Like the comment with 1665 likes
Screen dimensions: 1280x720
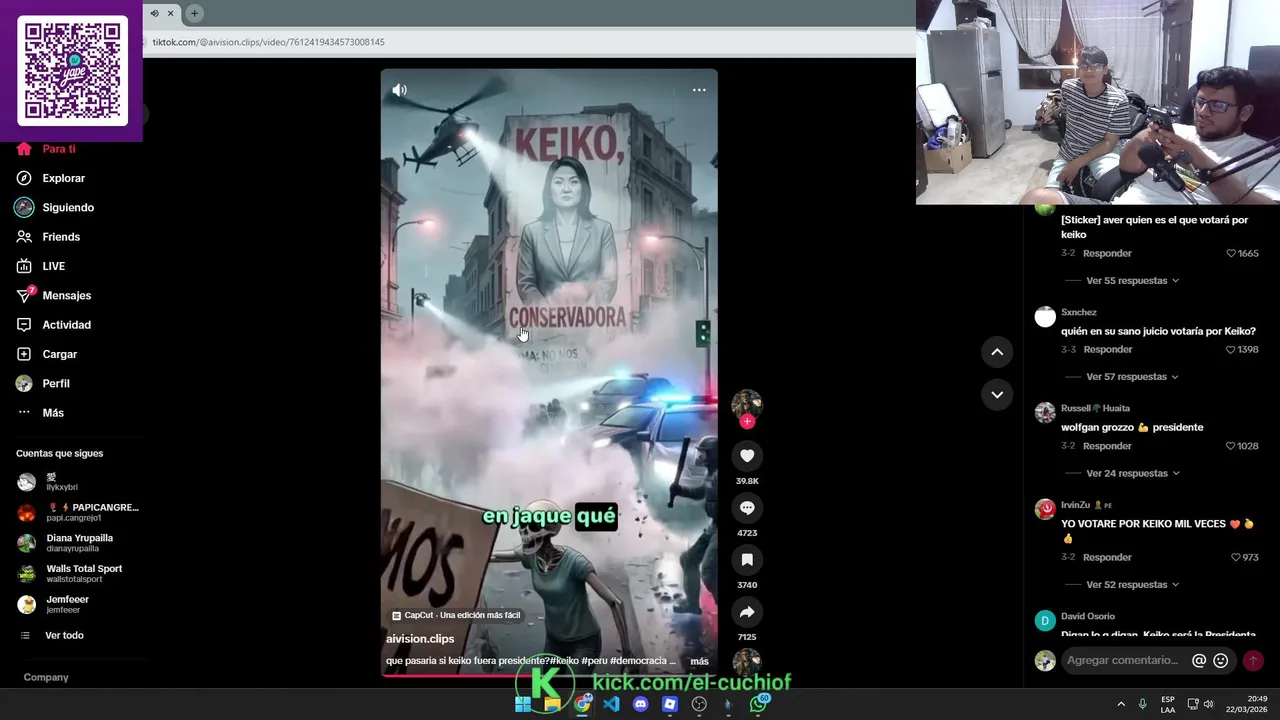tap(1232, 253)
